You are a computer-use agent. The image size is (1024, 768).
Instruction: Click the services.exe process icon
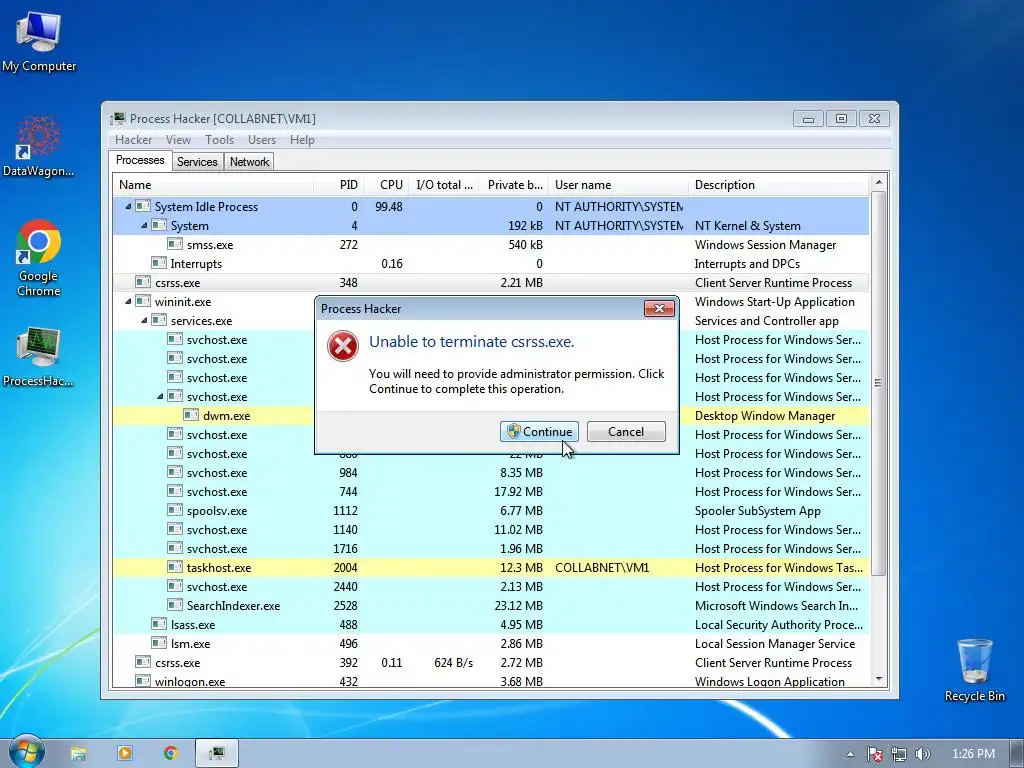tap(159, 320)
